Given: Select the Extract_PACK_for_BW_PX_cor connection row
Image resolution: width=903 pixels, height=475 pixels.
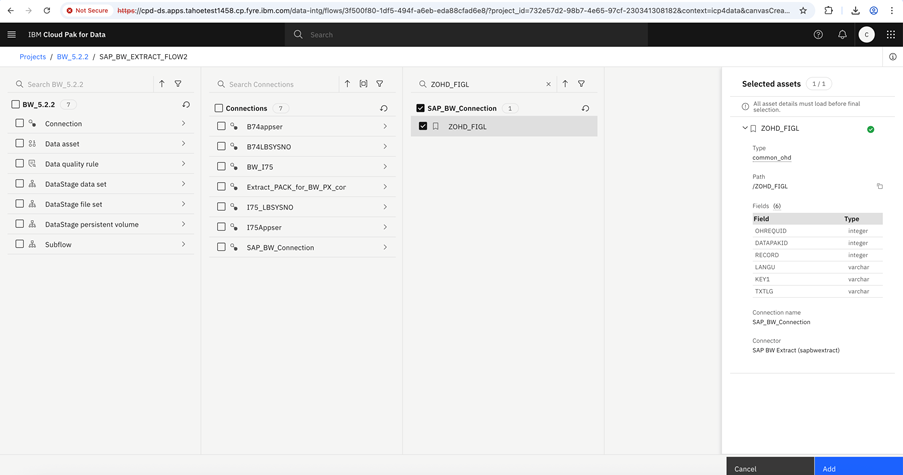Looking at the screenshot, I should [303, 187].
